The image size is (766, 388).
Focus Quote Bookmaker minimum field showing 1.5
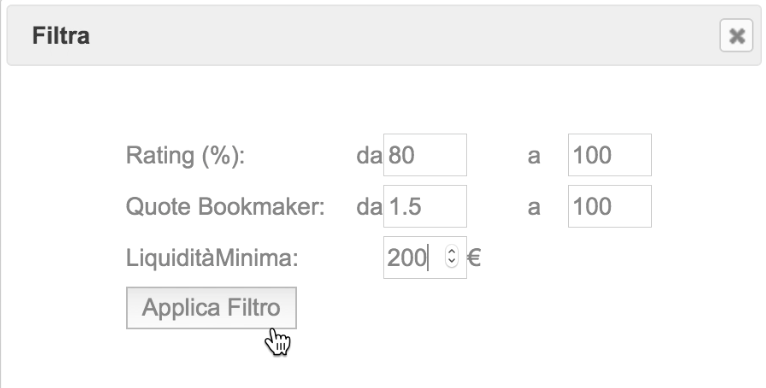pyautogui.click(x=425, y=206)
